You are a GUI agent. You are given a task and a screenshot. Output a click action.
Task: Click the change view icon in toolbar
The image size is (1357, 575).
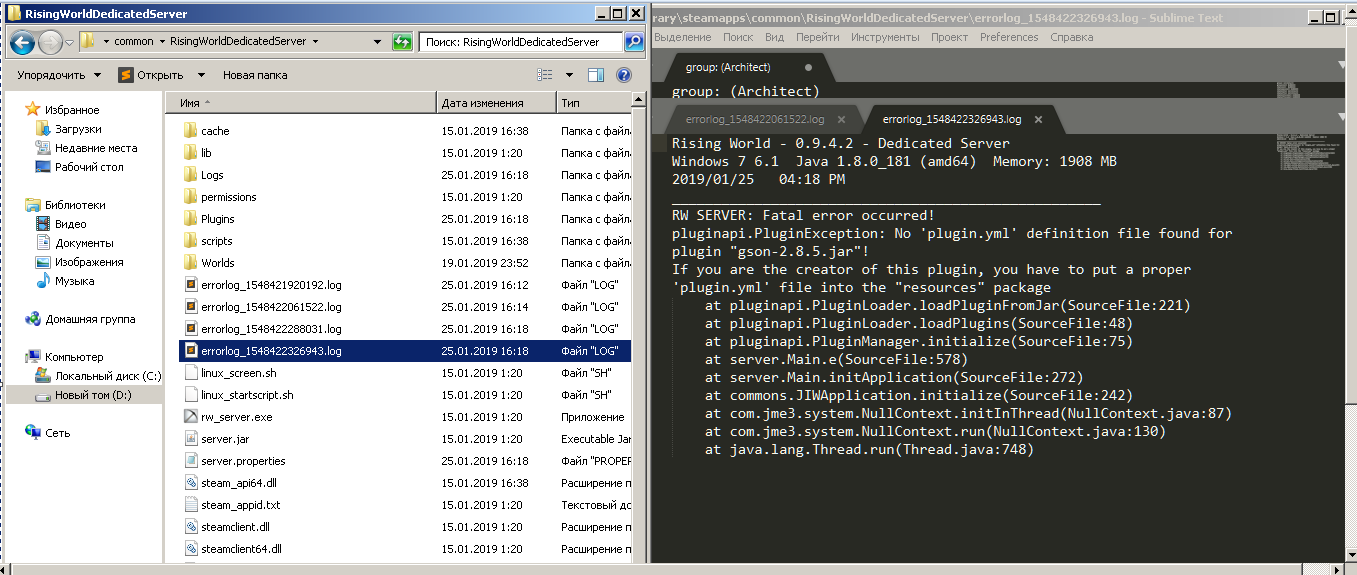click(545, 75)
